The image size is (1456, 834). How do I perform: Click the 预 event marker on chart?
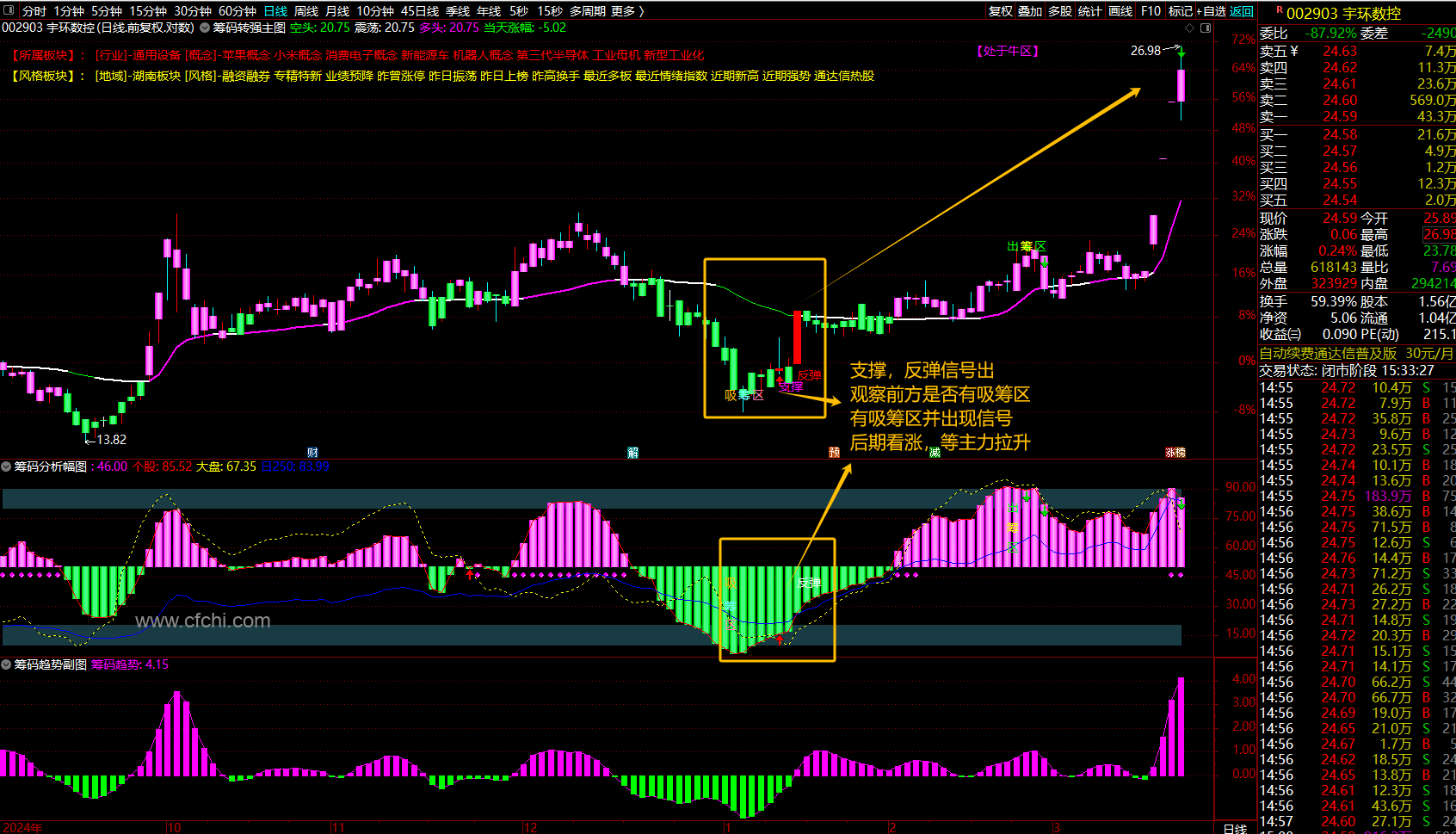(834, 453)
